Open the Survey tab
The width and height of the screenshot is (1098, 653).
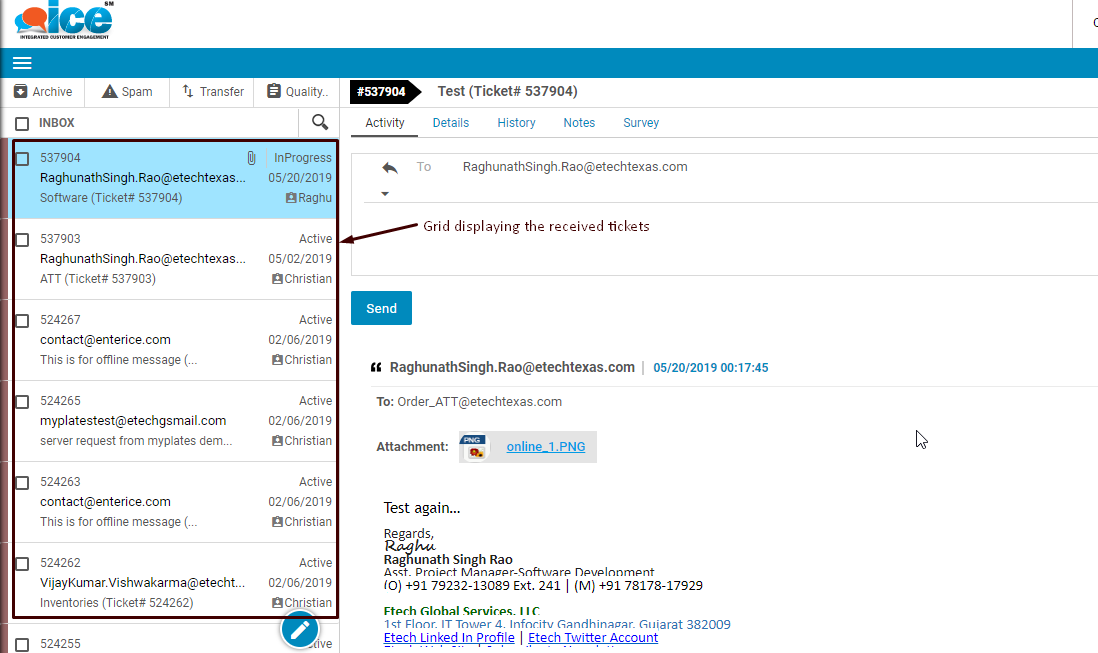click(x=641, y=123)
